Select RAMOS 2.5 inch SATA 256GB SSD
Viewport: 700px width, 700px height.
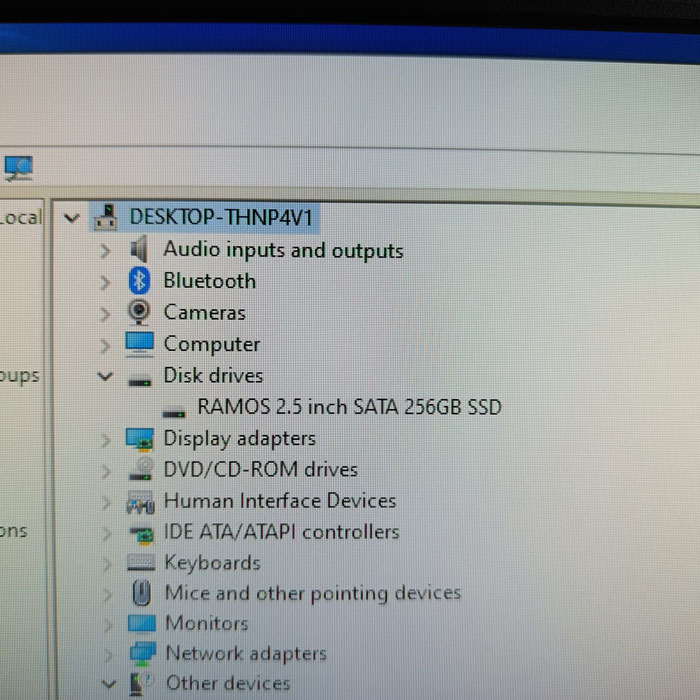coord(349,407)
